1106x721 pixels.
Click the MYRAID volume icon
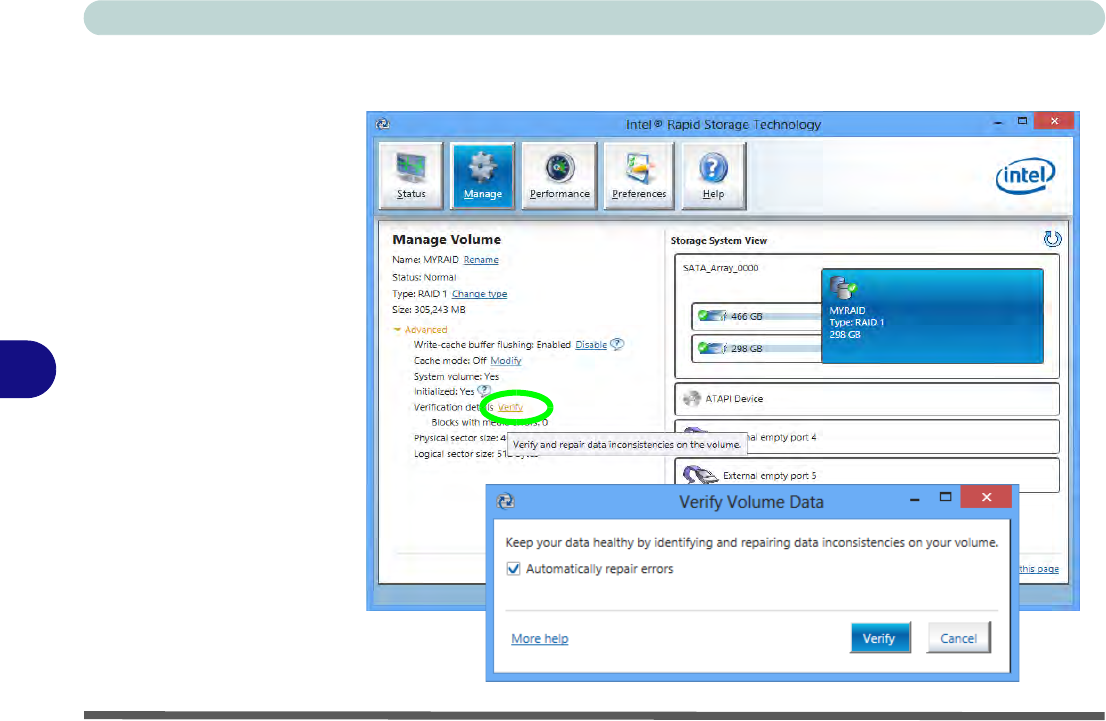[842, 288]
